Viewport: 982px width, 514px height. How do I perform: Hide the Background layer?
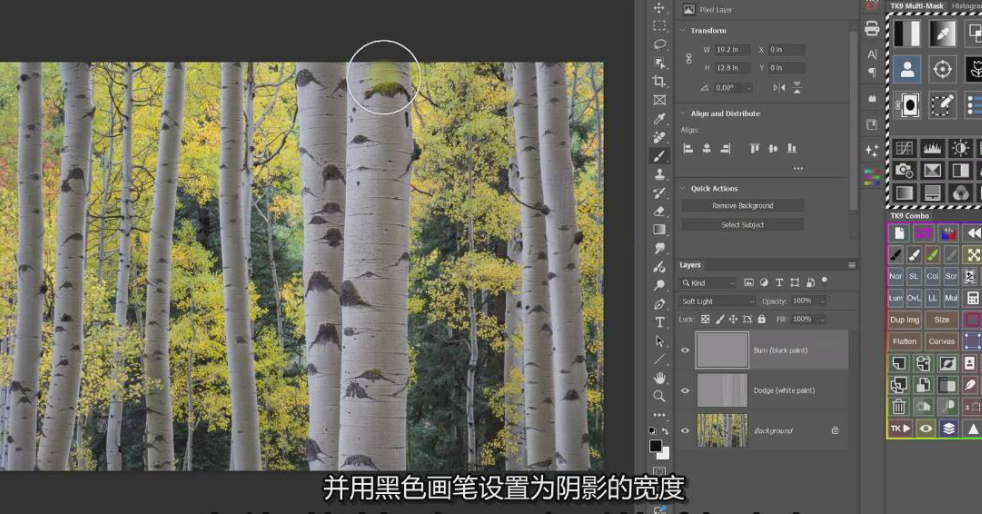pyautogui.click(x=685, y=430)
